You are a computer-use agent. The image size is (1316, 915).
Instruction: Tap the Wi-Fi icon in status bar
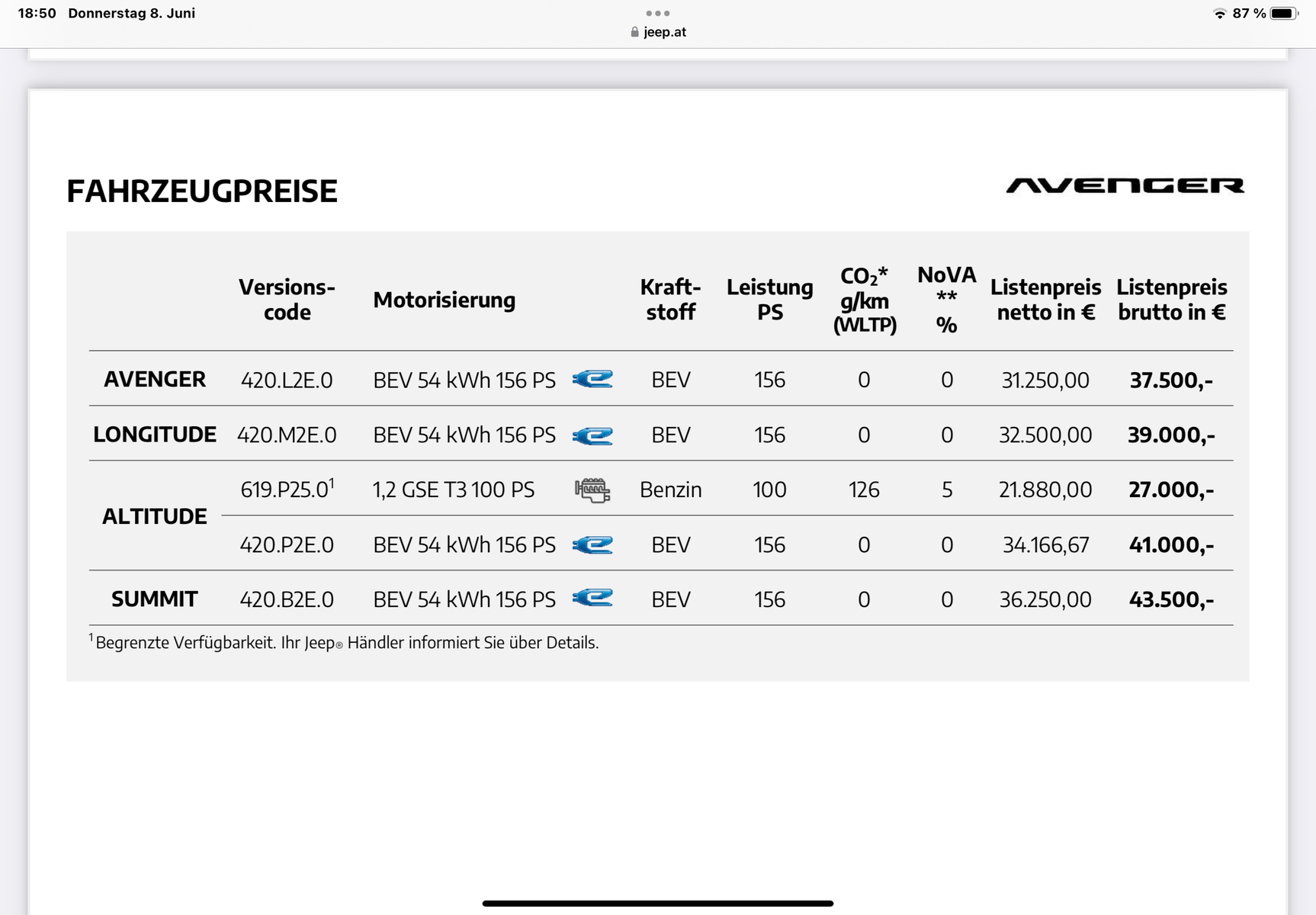1219,14
